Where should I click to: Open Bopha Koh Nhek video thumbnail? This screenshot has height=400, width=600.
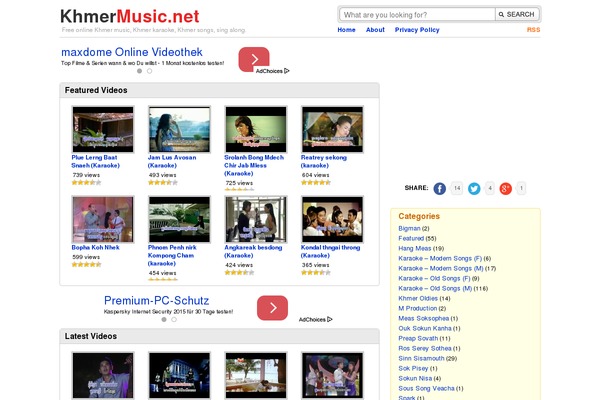click(103, 219)
